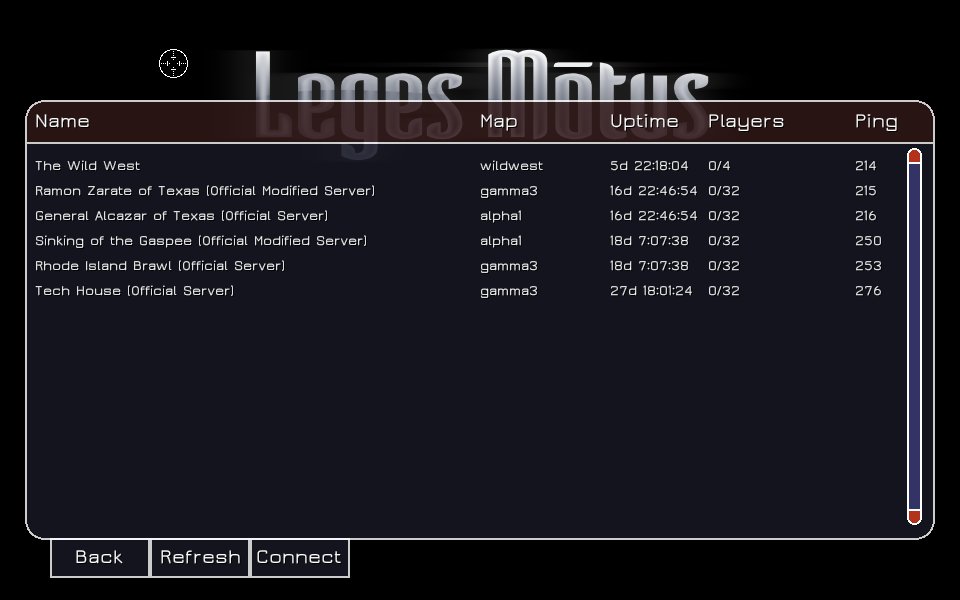Click the scrollbar up arrow cap
960x600 pixels.
[x=914, y=156]
